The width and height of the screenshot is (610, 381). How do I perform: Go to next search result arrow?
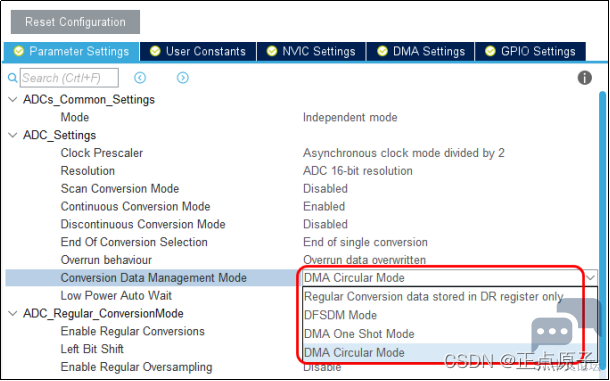pyautogui.click(x=182, y=78)
